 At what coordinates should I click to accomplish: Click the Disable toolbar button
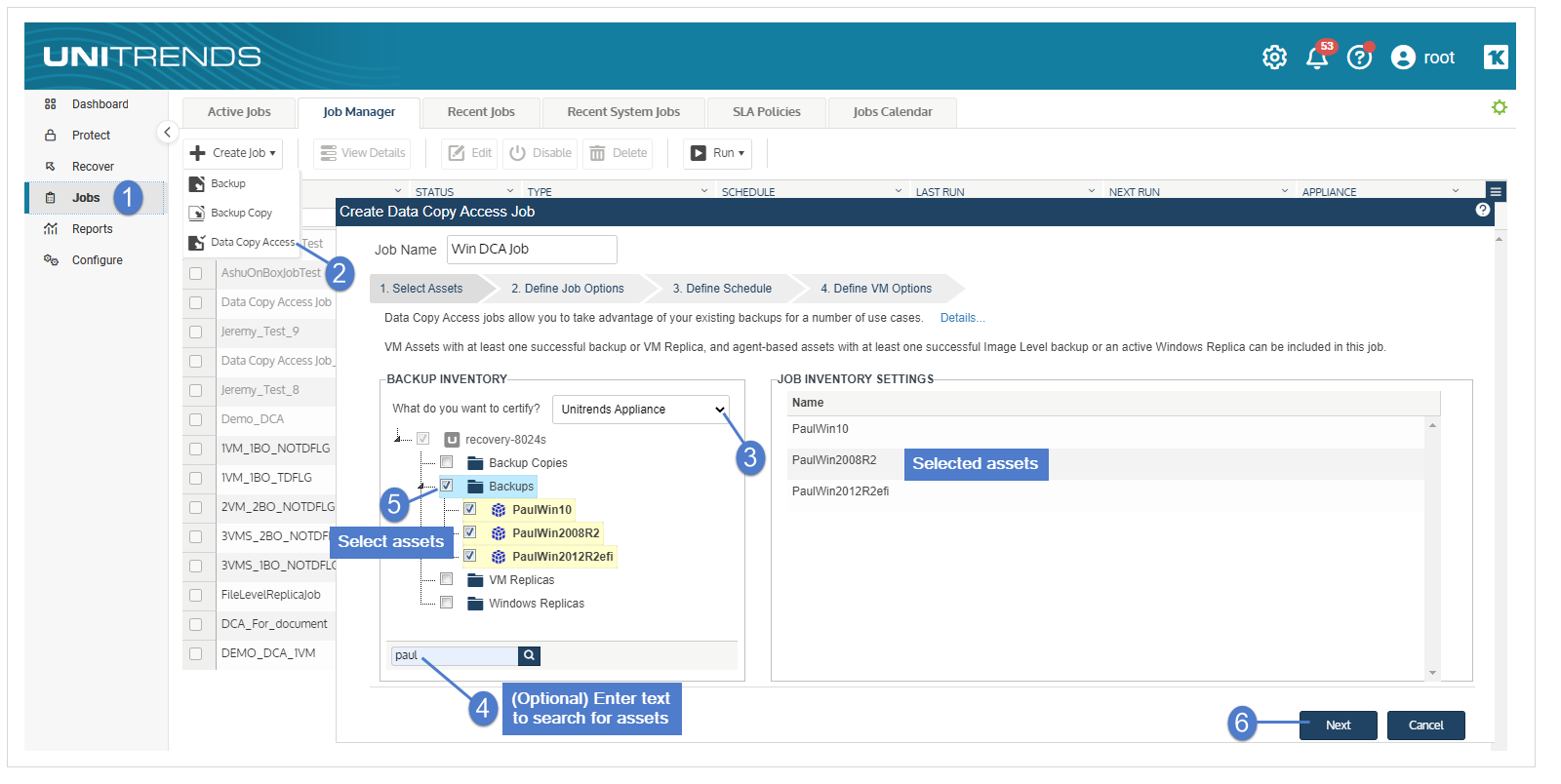(x=540, y=153)
